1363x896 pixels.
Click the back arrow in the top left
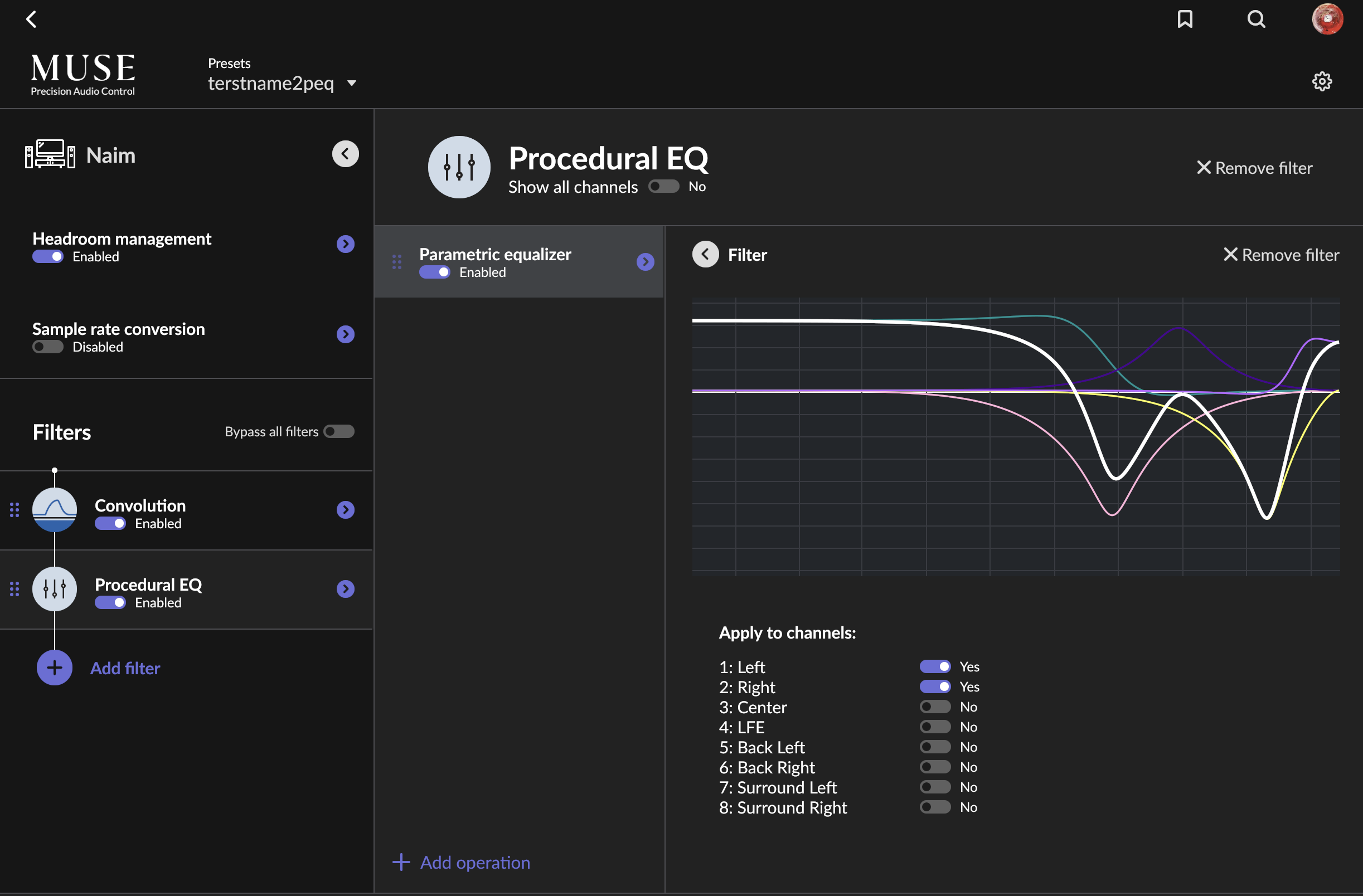(32, 19)
